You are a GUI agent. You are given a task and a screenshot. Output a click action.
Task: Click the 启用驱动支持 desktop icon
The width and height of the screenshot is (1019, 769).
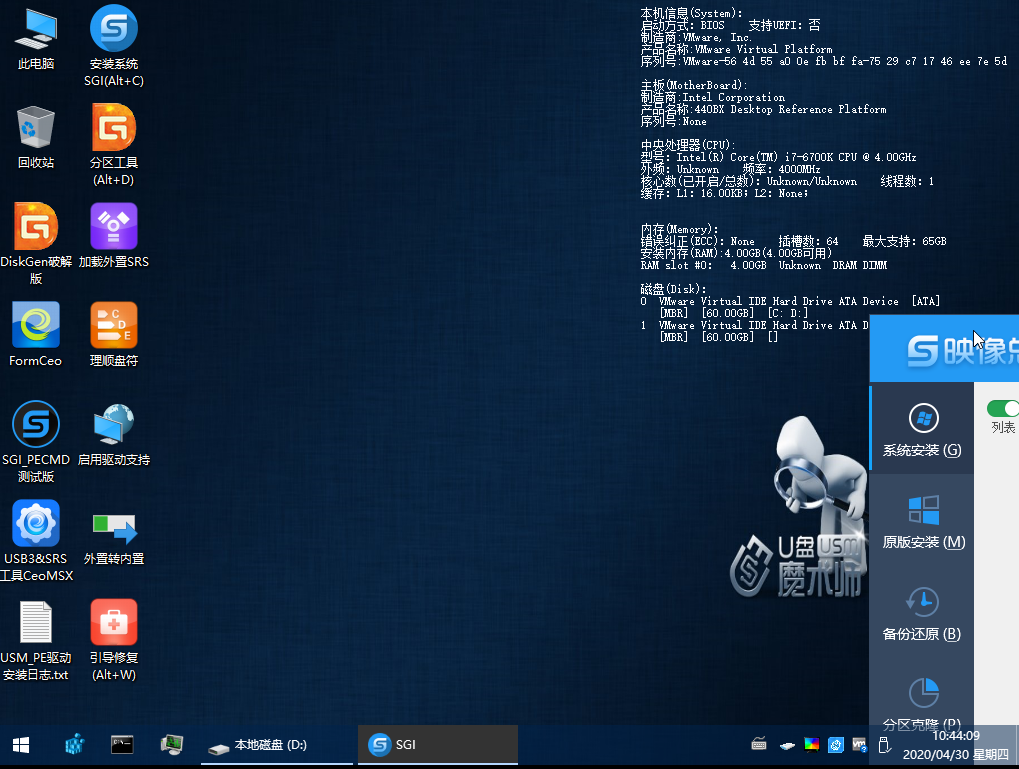pyautogui.click(x=114, y=434)
